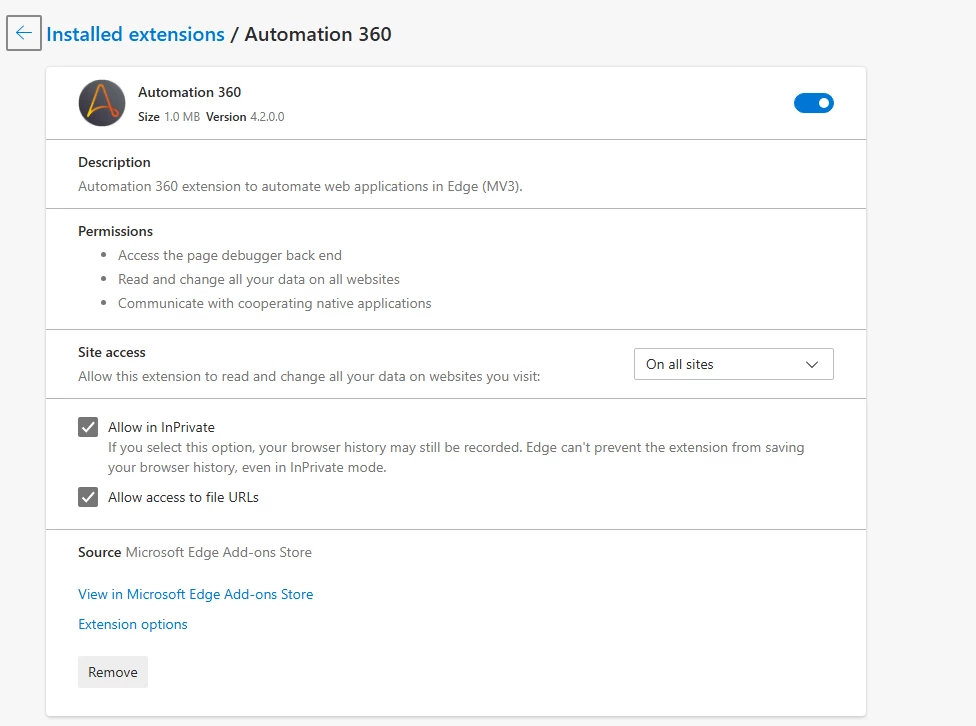This screenshot has height=726, width=976.
Task: Click the 'Allow this extension to read' description
Action: click(x=309, y=376)
